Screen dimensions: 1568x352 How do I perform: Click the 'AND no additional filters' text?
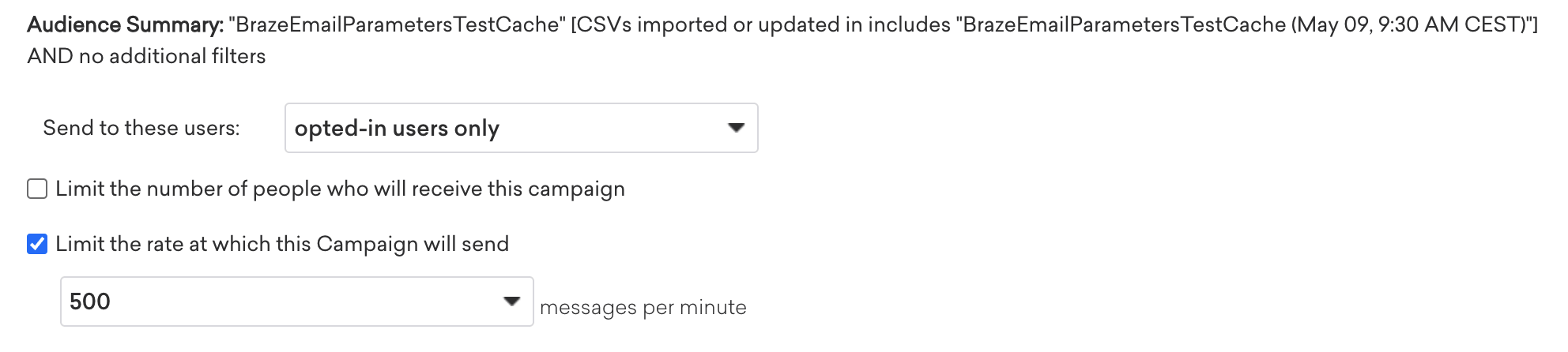146,57
